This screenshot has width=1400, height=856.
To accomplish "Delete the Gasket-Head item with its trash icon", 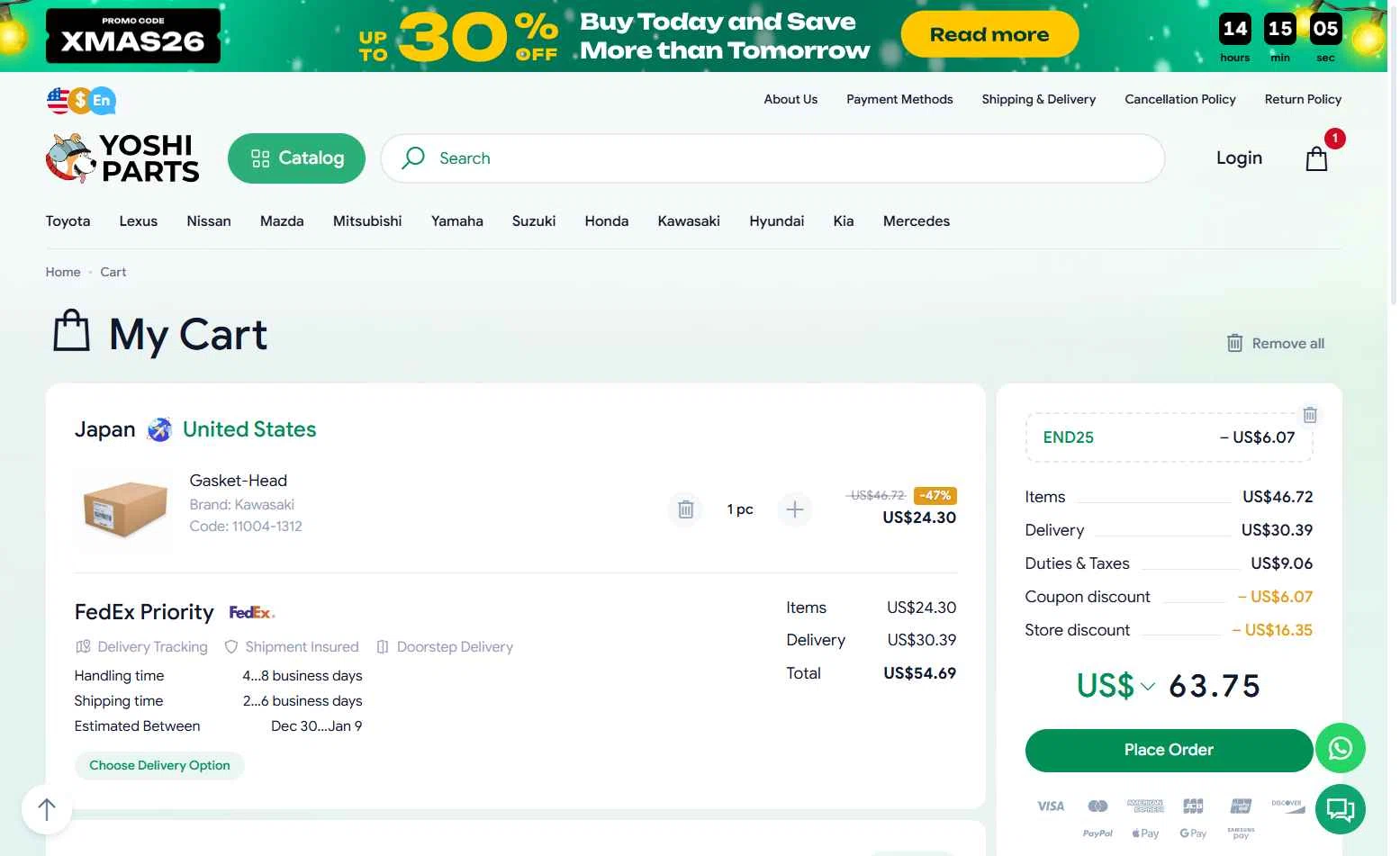I will click(x=686, y=509).
